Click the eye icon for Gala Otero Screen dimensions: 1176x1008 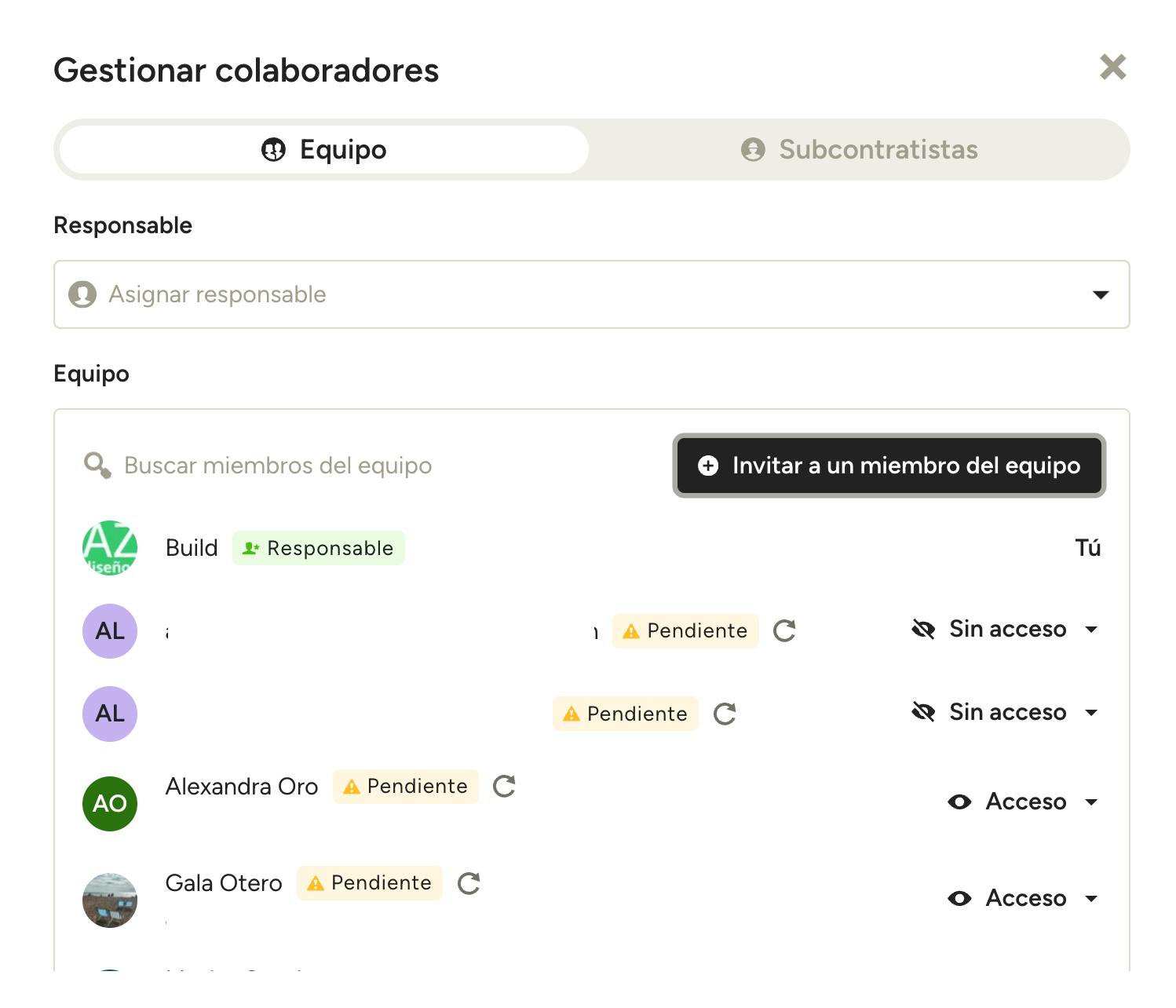959,898
